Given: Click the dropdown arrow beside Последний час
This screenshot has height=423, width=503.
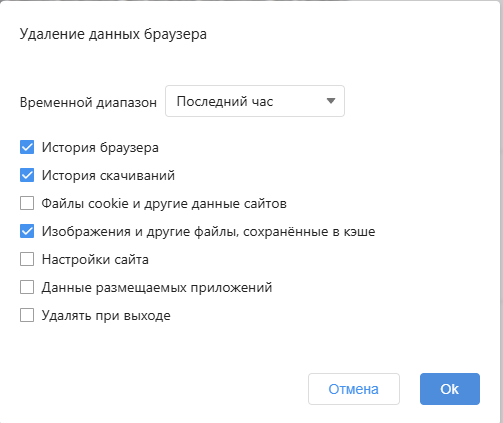Looking at the screenshot, I should tap(331, 101).
